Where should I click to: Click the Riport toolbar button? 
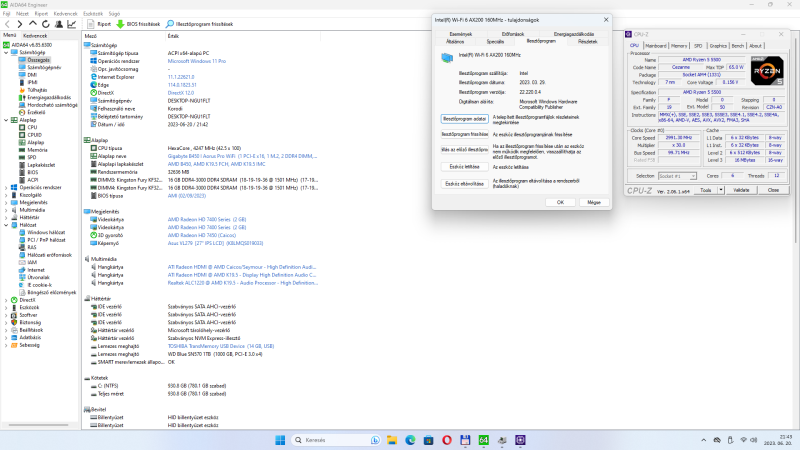click(x=99, y=24)
